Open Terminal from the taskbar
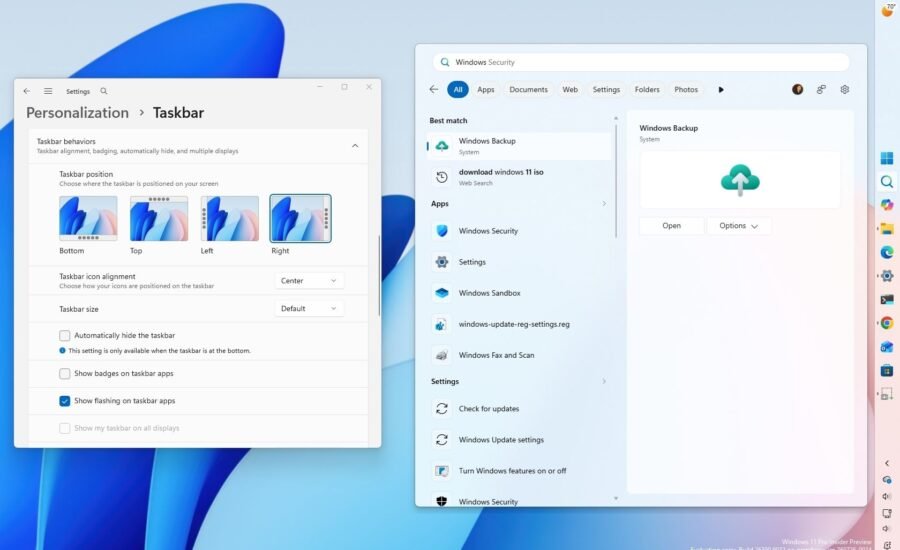This screenshot has height=550, width=900. click(887, 300)
